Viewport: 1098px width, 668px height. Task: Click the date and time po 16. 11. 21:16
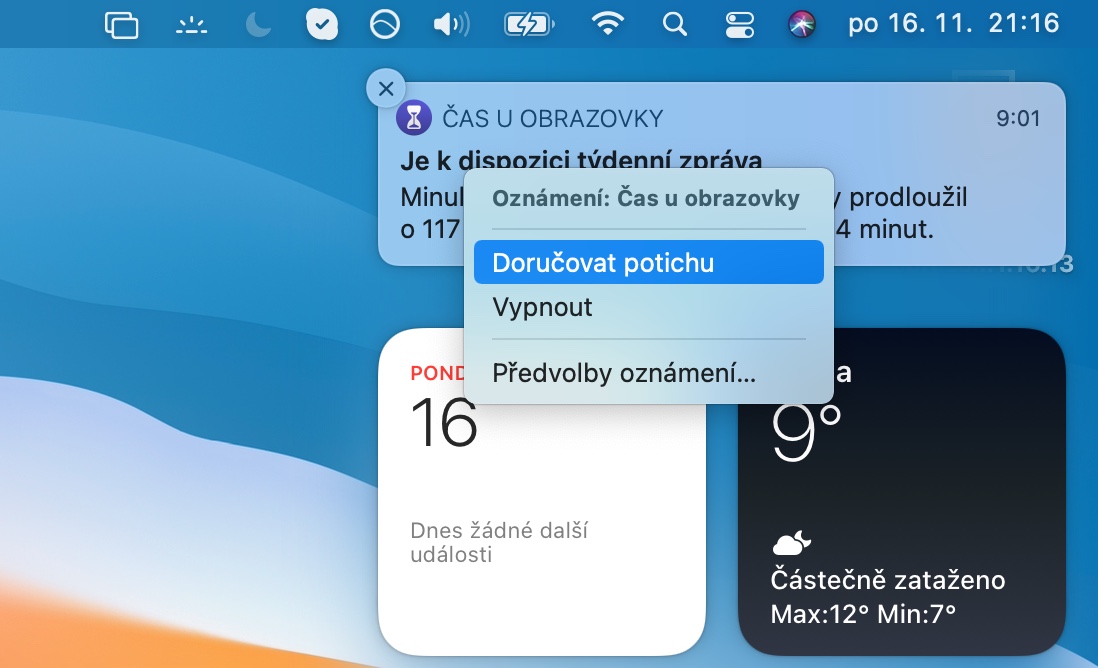tap(953, 24)
